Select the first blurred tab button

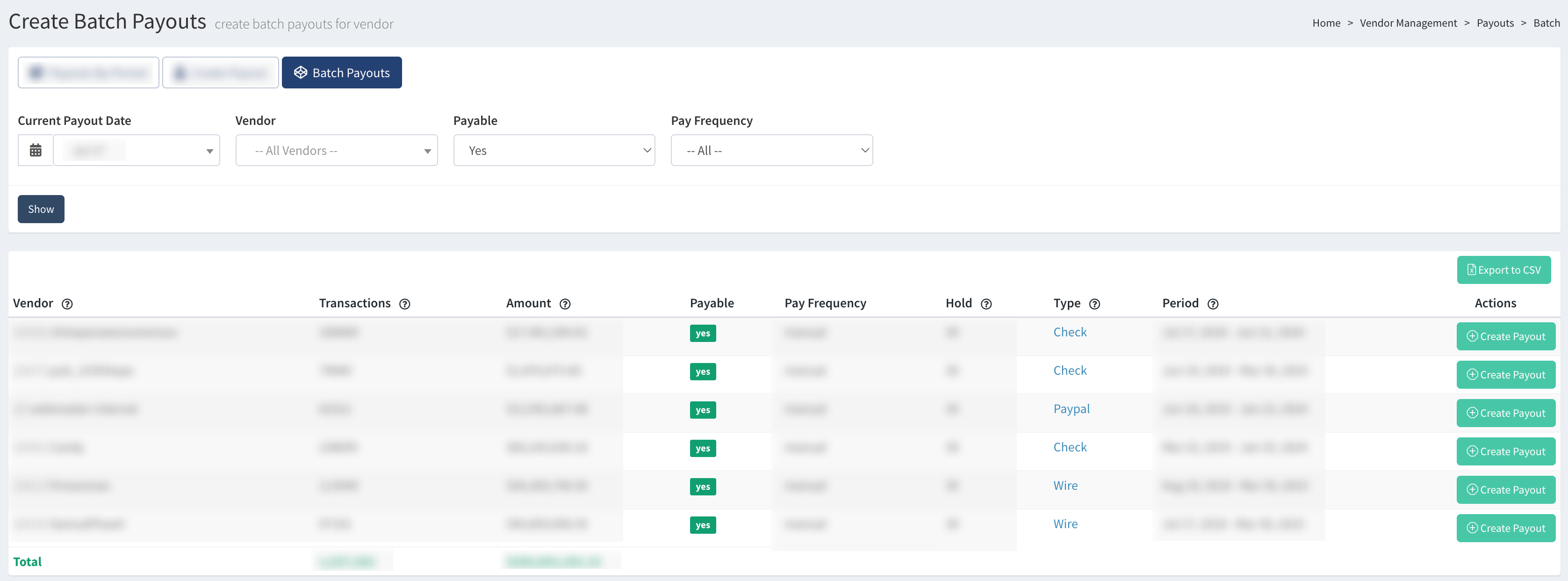[88, 73]
